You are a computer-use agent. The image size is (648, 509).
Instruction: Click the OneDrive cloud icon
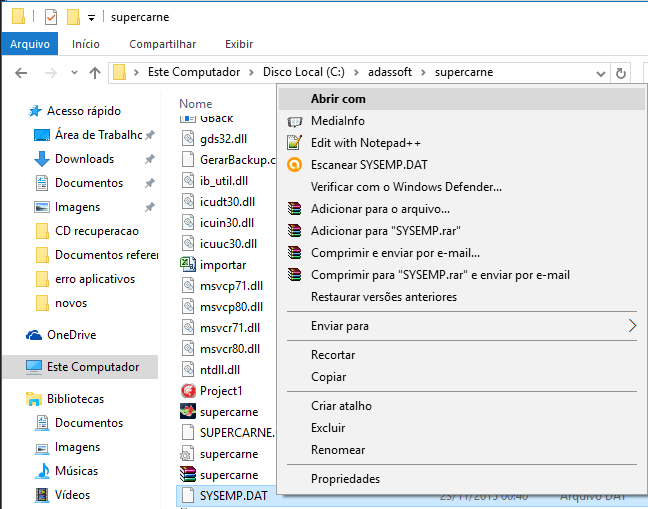point(34,335)
